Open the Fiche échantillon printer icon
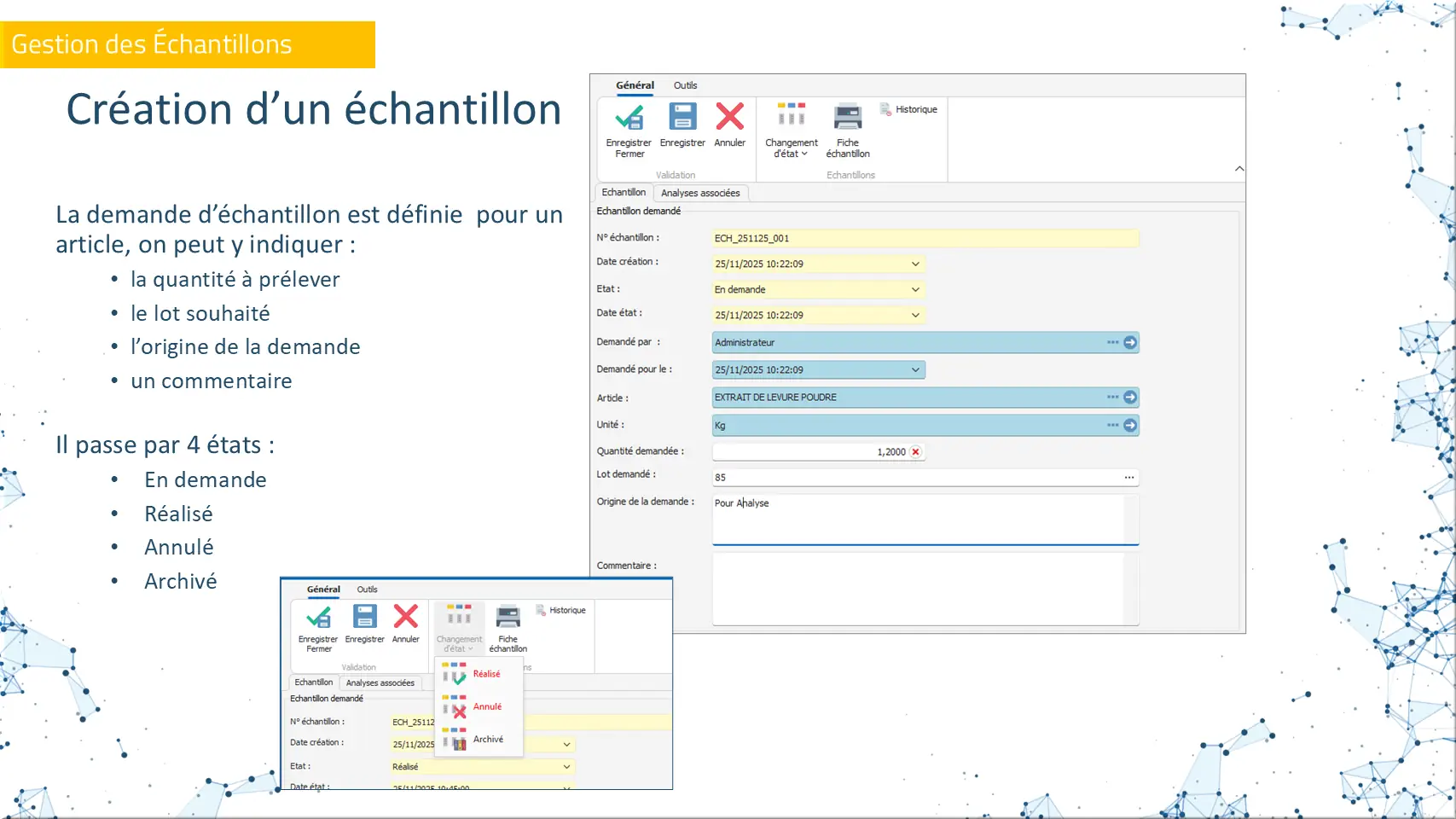1456x819 pixels. click(x=848, y=117)
